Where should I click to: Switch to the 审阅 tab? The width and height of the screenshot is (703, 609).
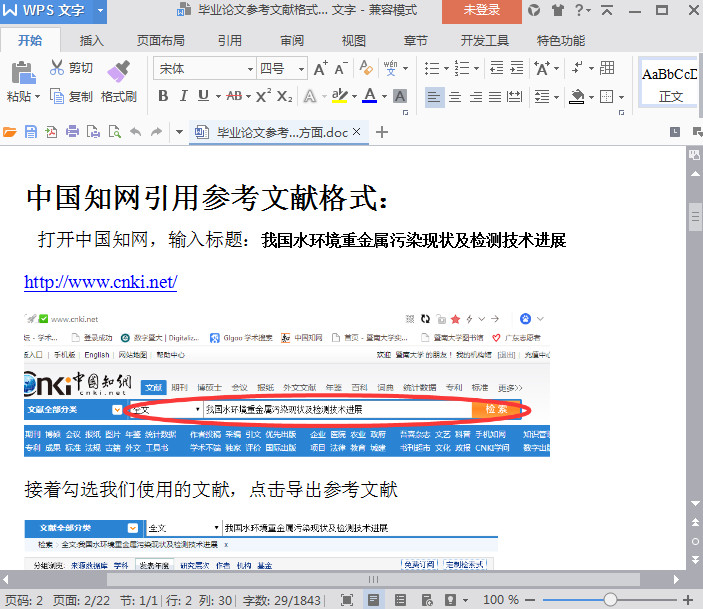[292, 41]
